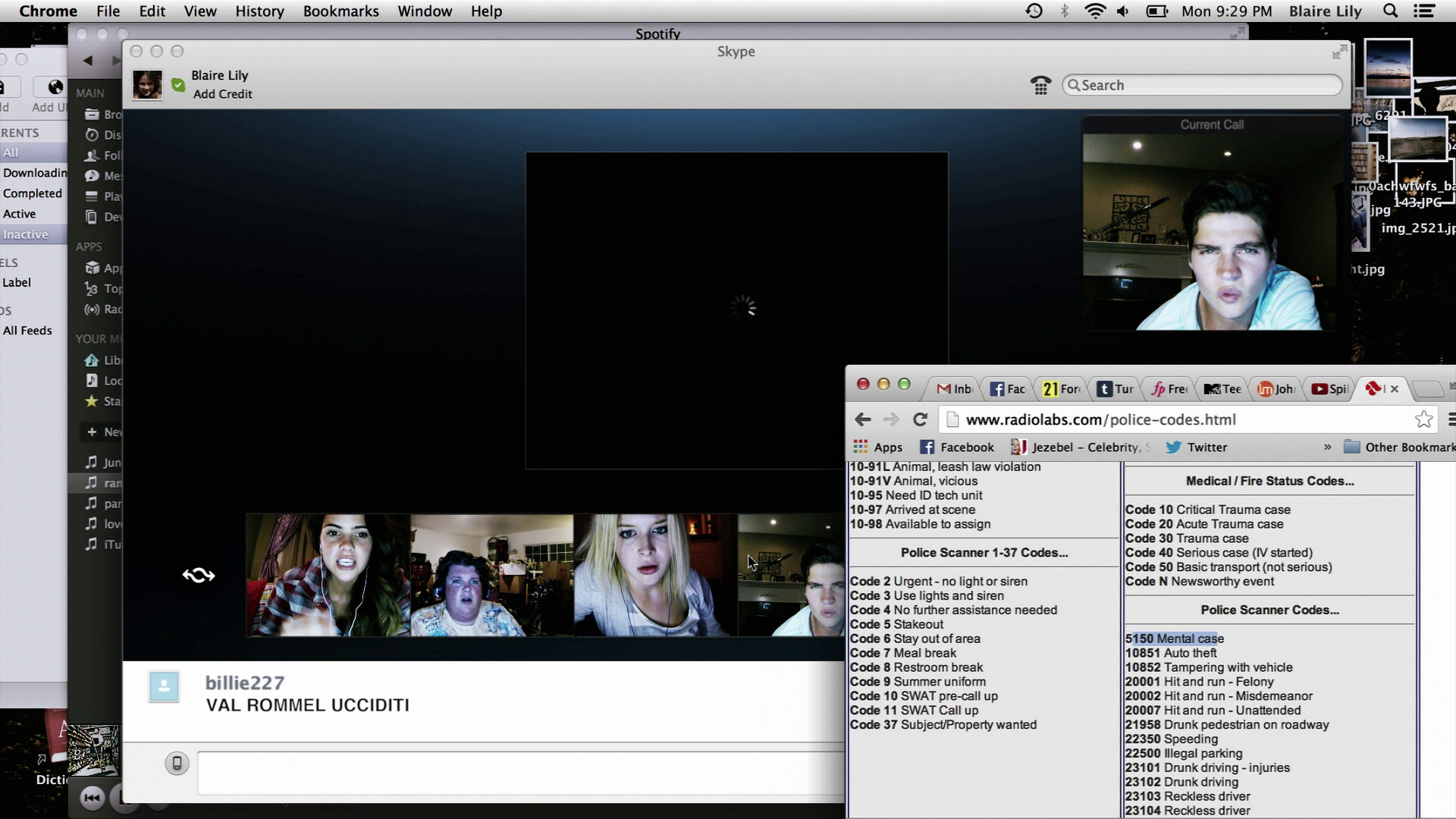Click Spotify back navigation arrow
Image resolution: width=1456 pixels, height=819 pixels.
(87, 60)
